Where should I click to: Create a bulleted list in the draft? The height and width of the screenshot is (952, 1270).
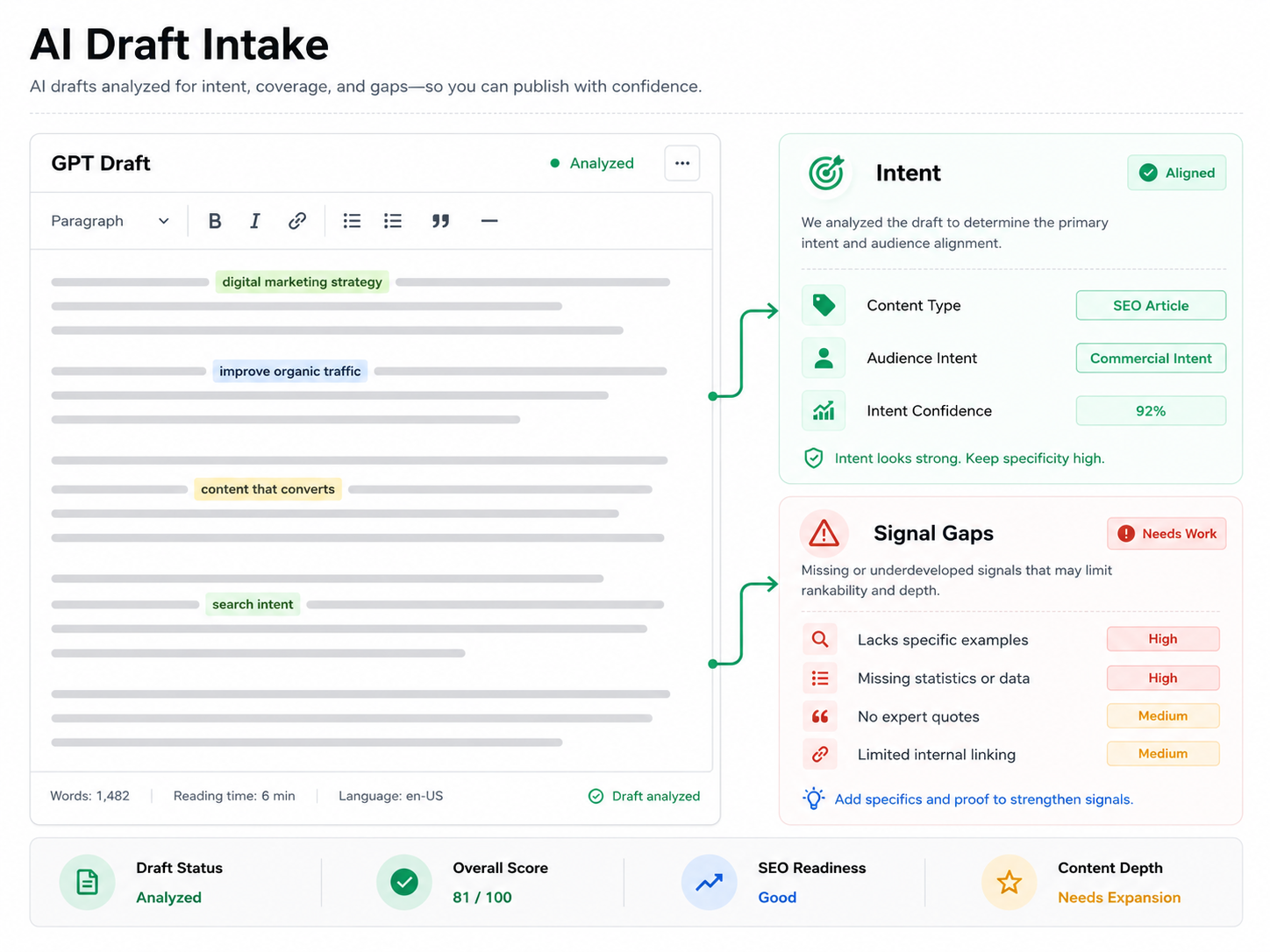pos(352,221)
